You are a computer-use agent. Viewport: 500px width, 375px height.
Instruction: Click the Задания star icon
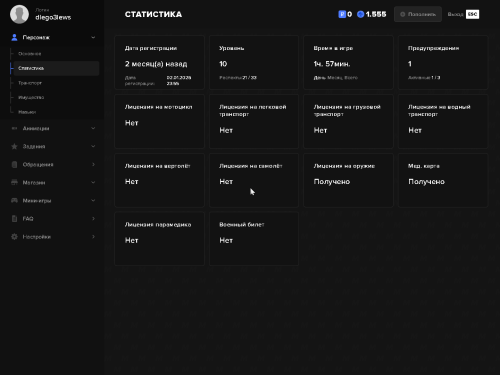click(x=14, y=146)
